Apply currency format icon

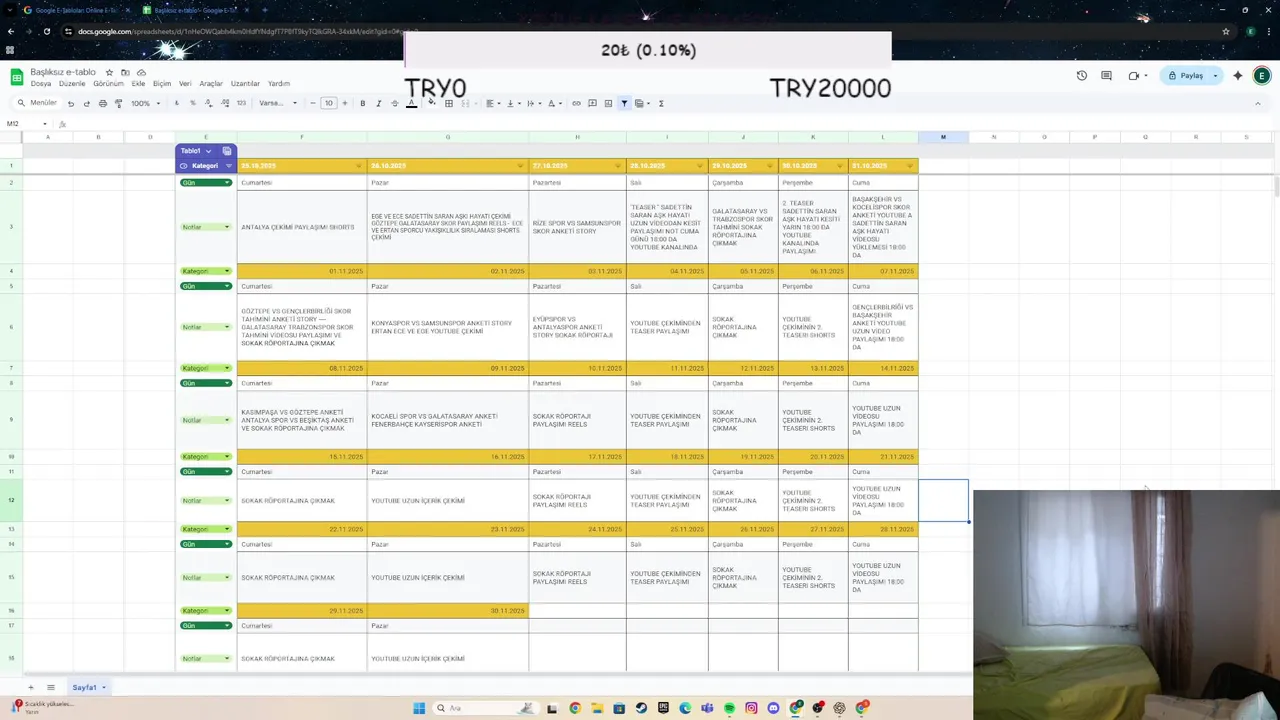coord(177,103)
